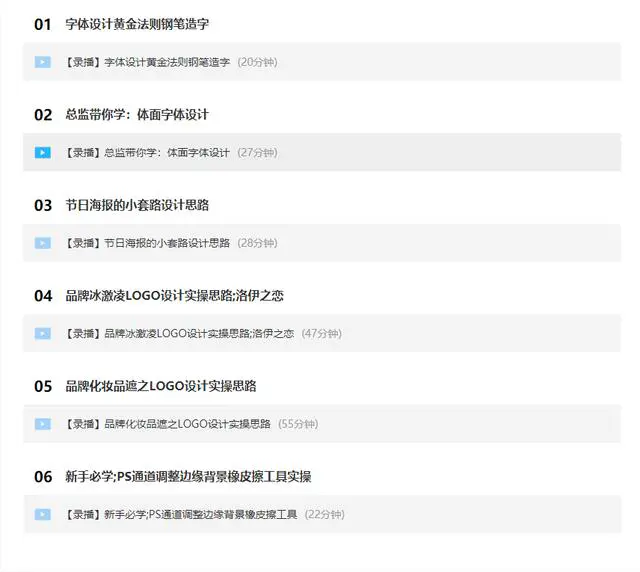Click play icon for 新手必学 PS通道 recording
640x572 pixels.
pyautogui.click(x=43, y=514)
